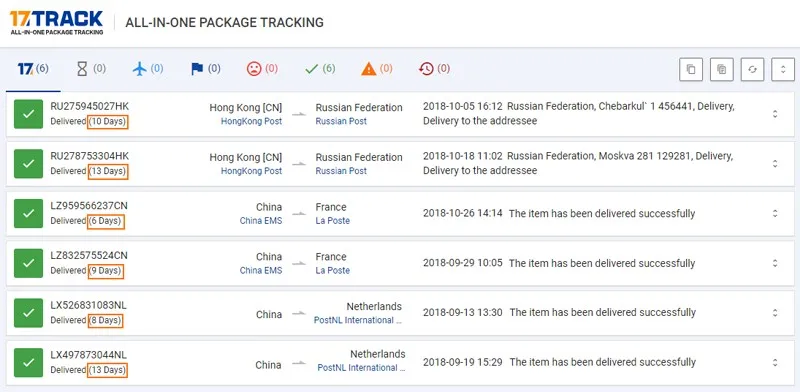Toggle green checkbox for LX497873044NL

(x=29, y=362)
